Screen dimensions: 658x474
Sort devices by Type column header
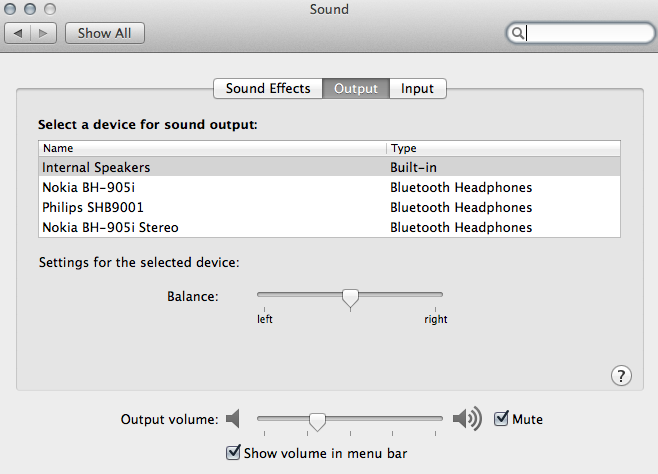pos(504,148)
